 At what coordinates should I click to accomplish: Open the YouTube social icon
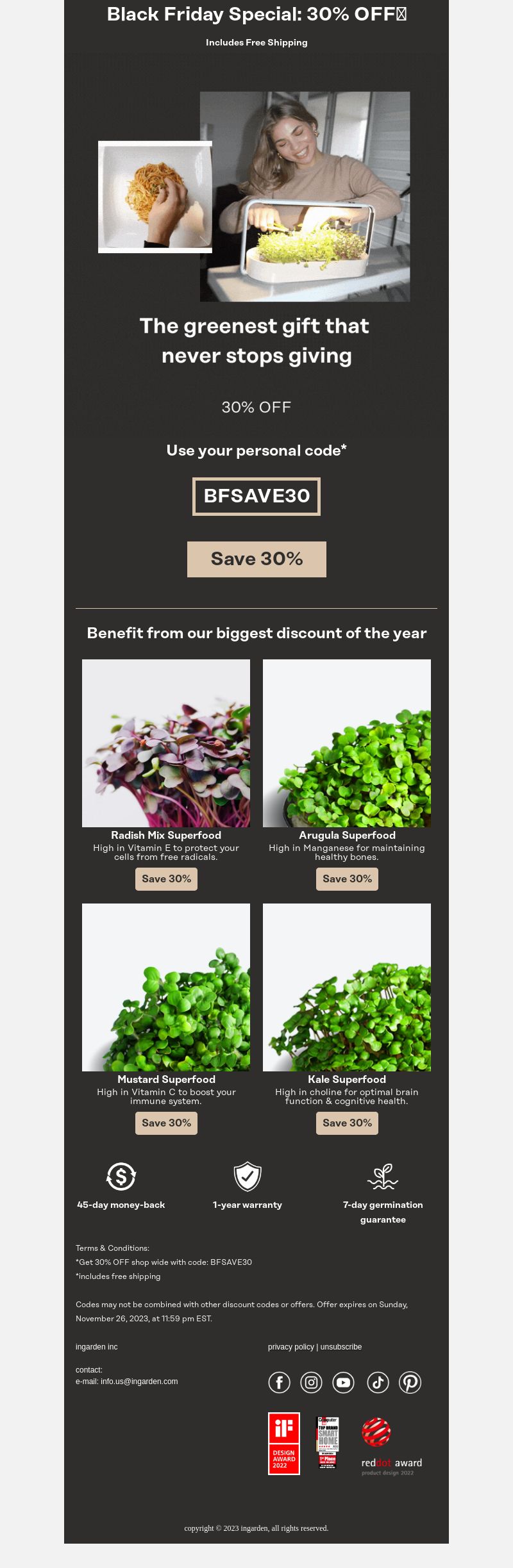pos(344,1382)
